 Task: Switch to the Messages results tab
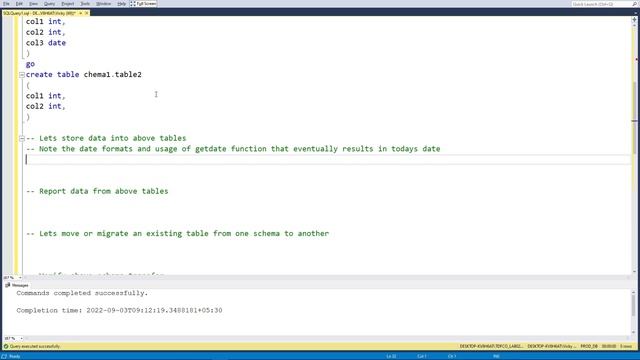tap(17, 285)
